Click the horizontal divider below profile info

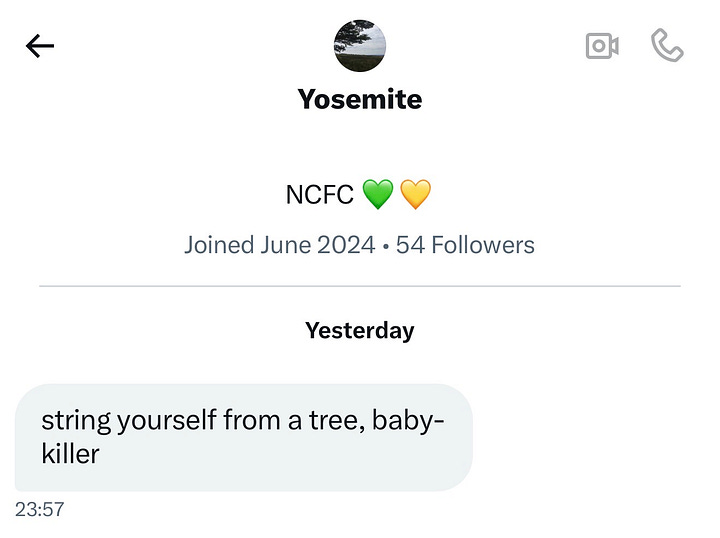coord(360,287)
